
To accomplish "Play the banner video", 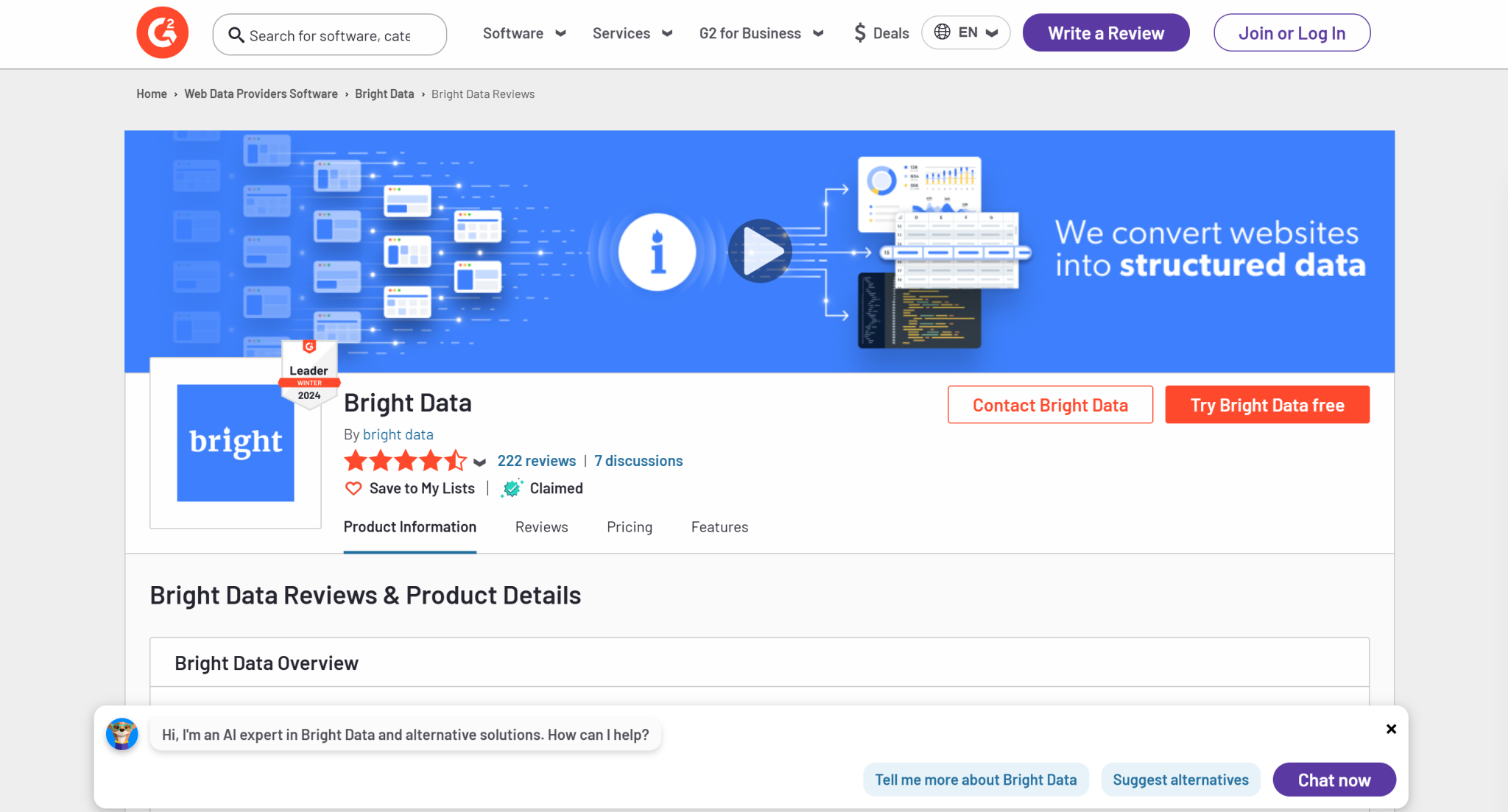I will (760, 251).
